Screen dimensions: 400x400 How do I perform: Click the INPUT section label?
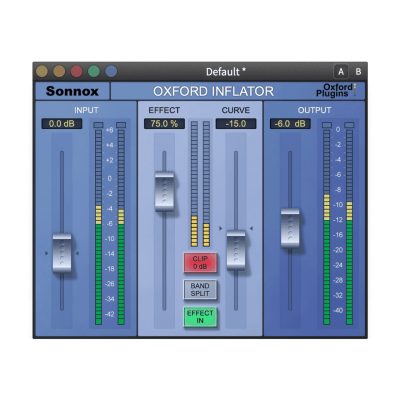[x=86, y=110]
